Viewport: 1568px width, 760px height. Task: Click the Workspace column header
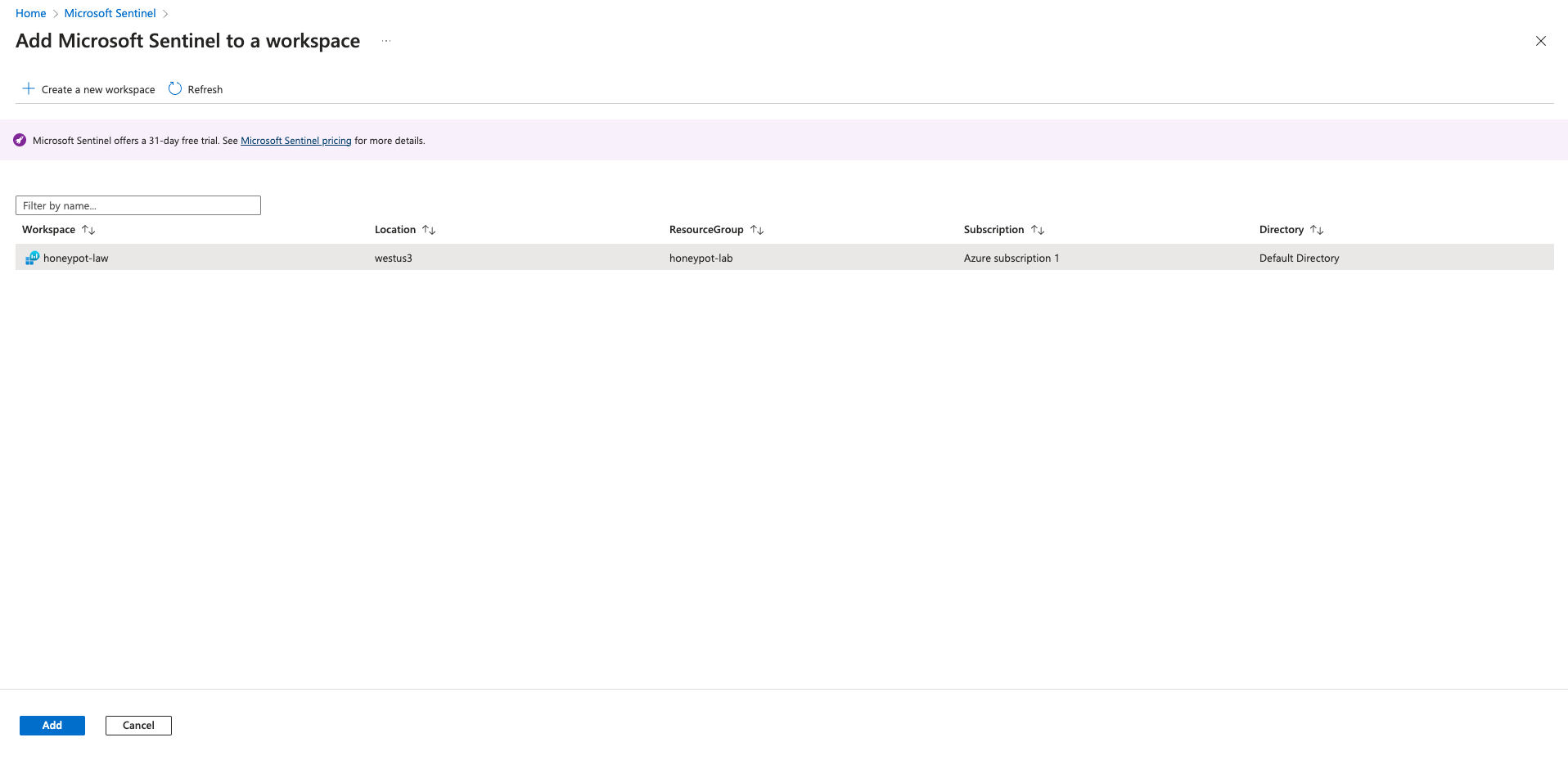49,230
